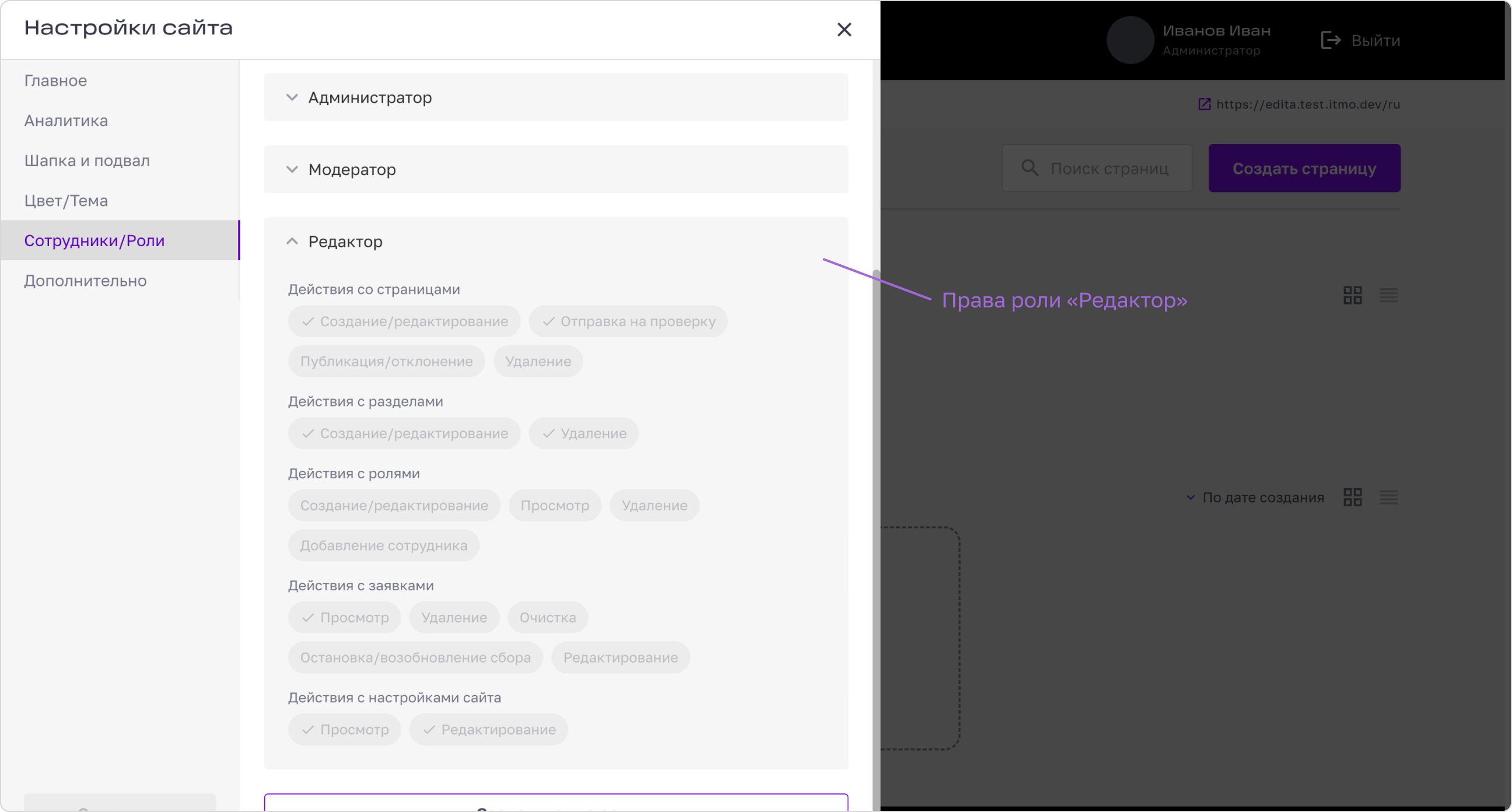This screenshot has height=812, width=1512.
Task: Toggle Публикация/отклонение permission chip
Action: coord(386,361)
